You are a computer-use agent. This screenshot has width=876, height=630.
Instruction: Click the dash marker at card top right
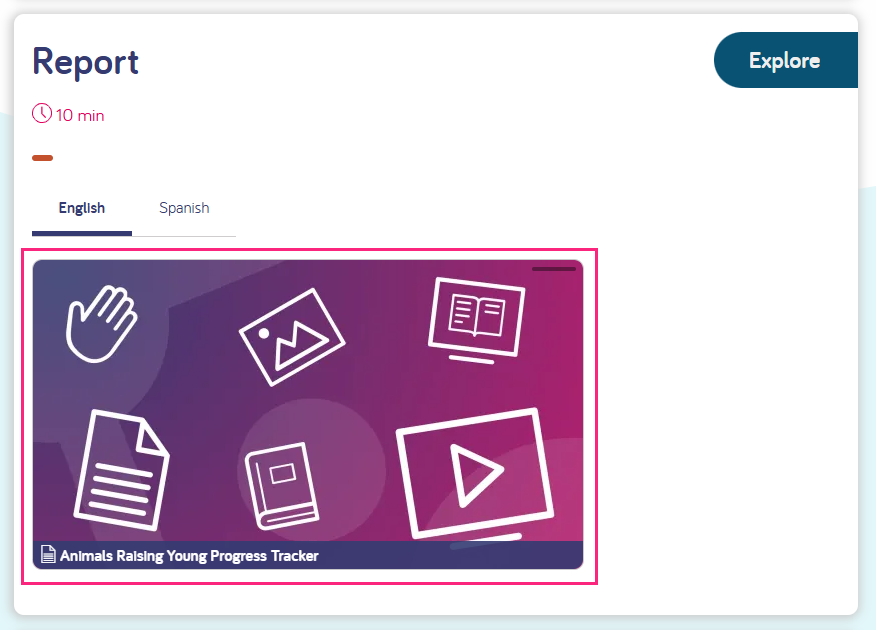[x=553, y=269]
